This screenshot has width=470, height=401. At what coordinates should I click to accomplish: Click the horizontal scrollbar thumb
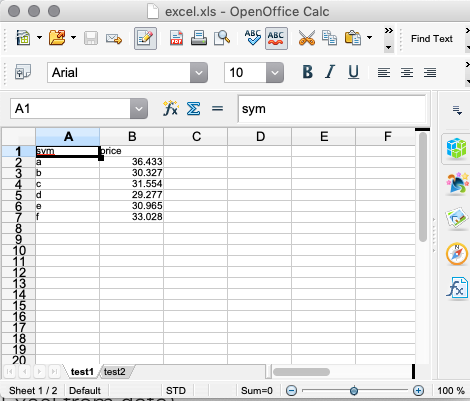tap(302, 372)
